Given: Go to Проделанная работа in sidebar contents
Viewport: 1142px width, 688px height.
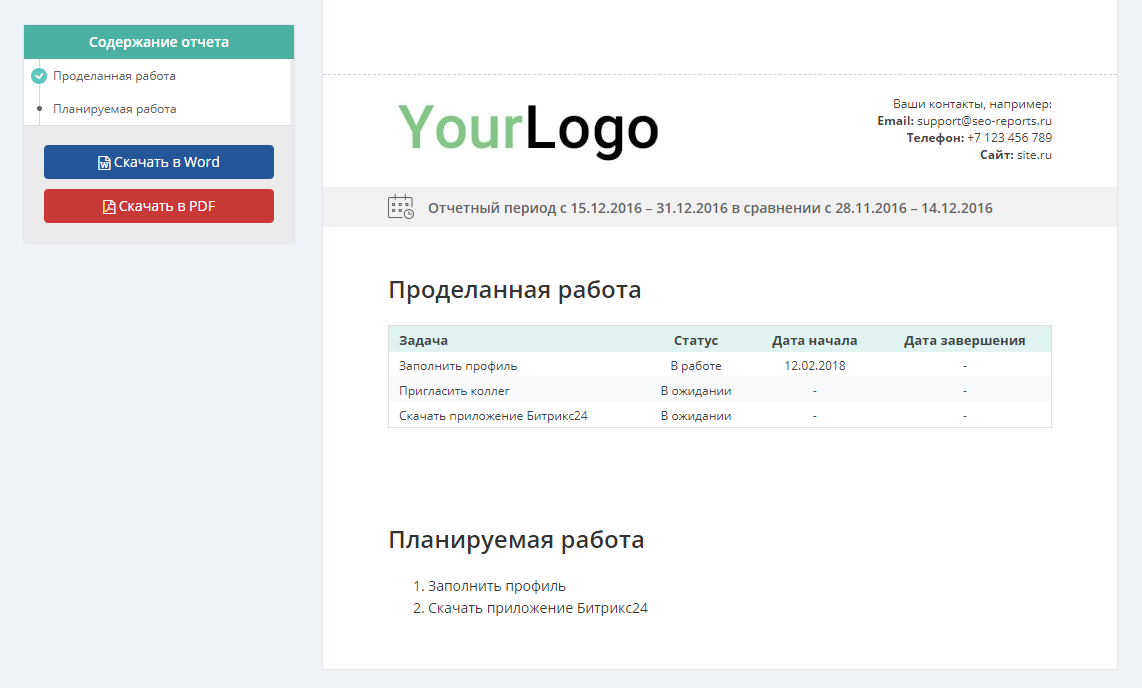Looking at the screenshot, I should tap(114, 76).
